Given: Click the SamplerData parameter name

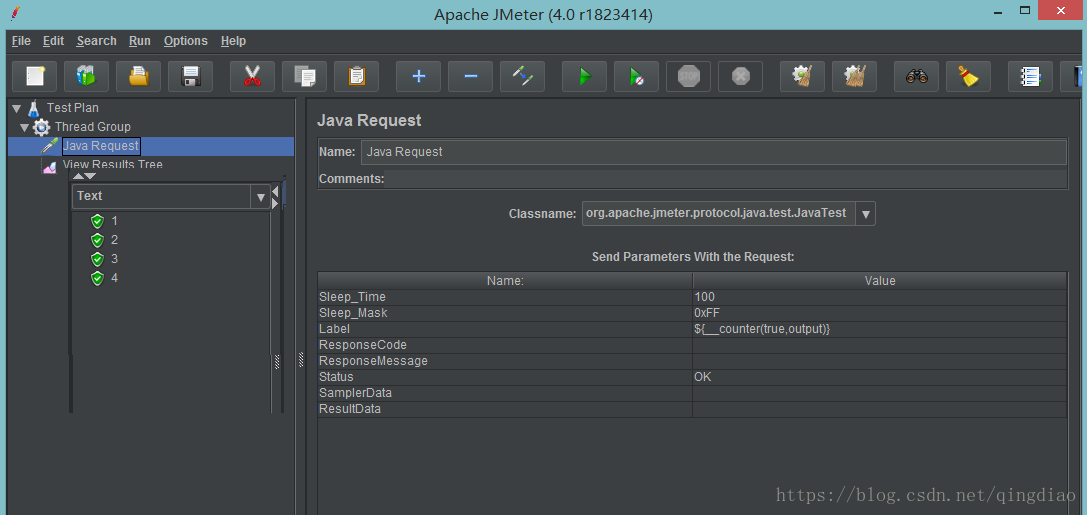Looking at the screenshot, I should pyautogui.click(x=356, y=393).
